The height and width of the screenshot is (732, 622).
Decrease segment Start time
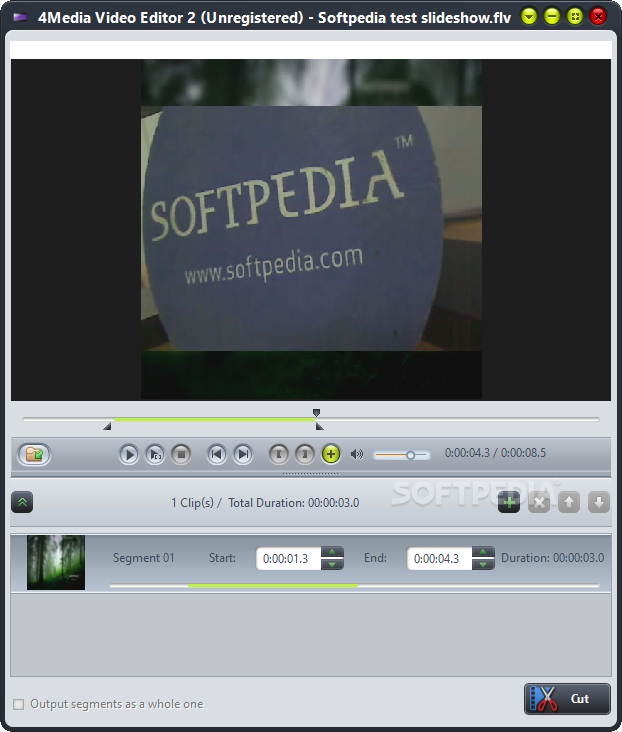tap(332, 564)
